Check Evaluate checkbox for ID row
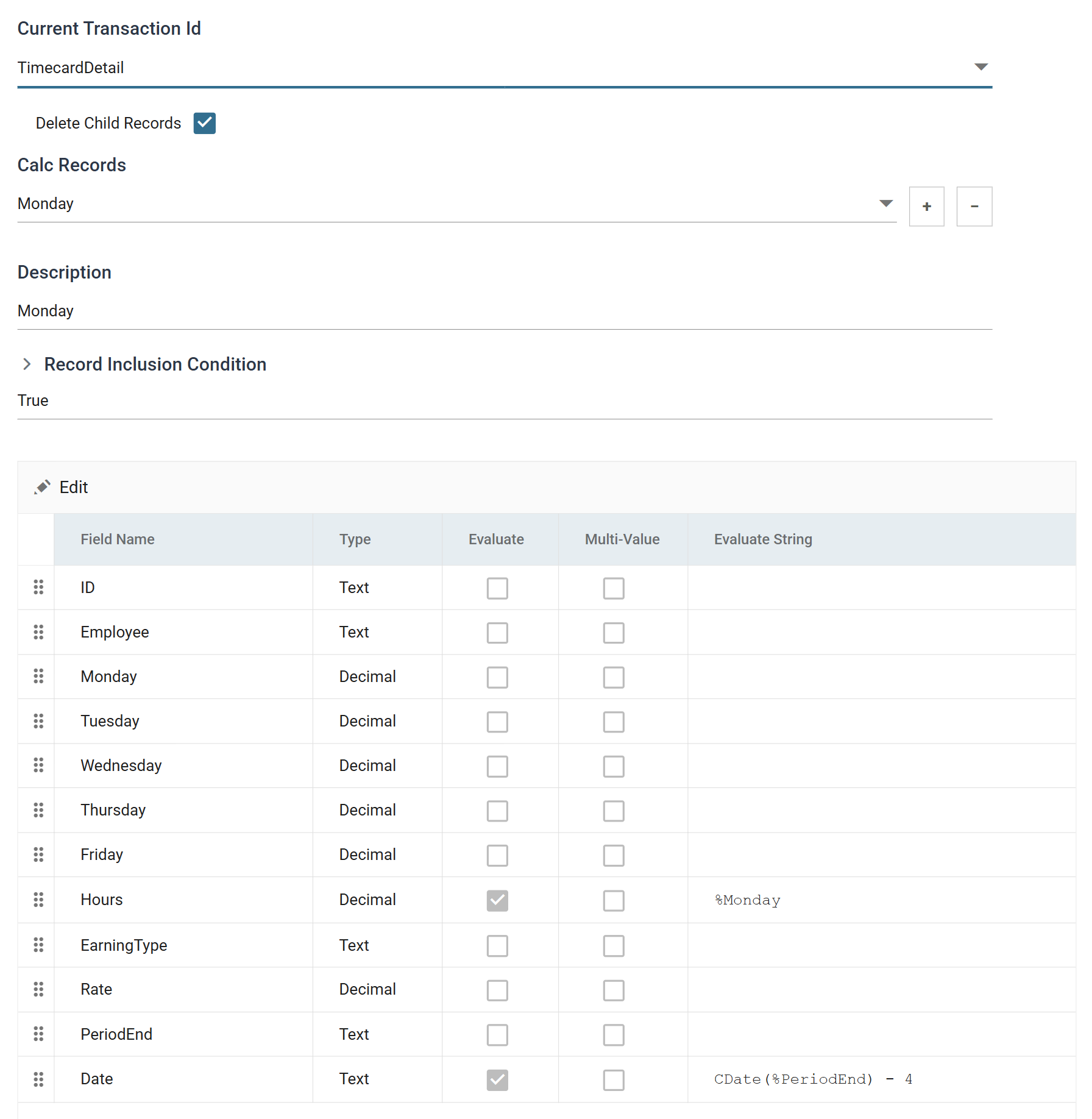Screen dimensions: 1092x1119 point(497,588)
